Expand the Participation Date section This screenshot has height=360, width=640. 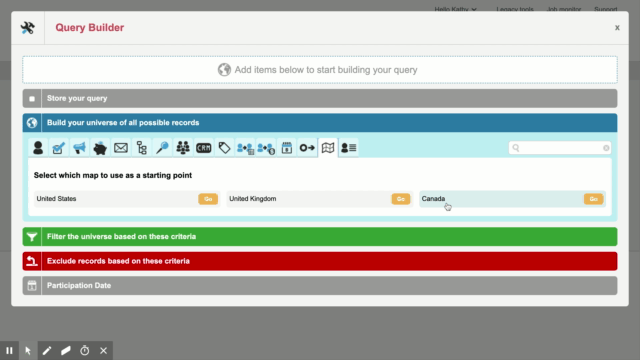[320, 286]
